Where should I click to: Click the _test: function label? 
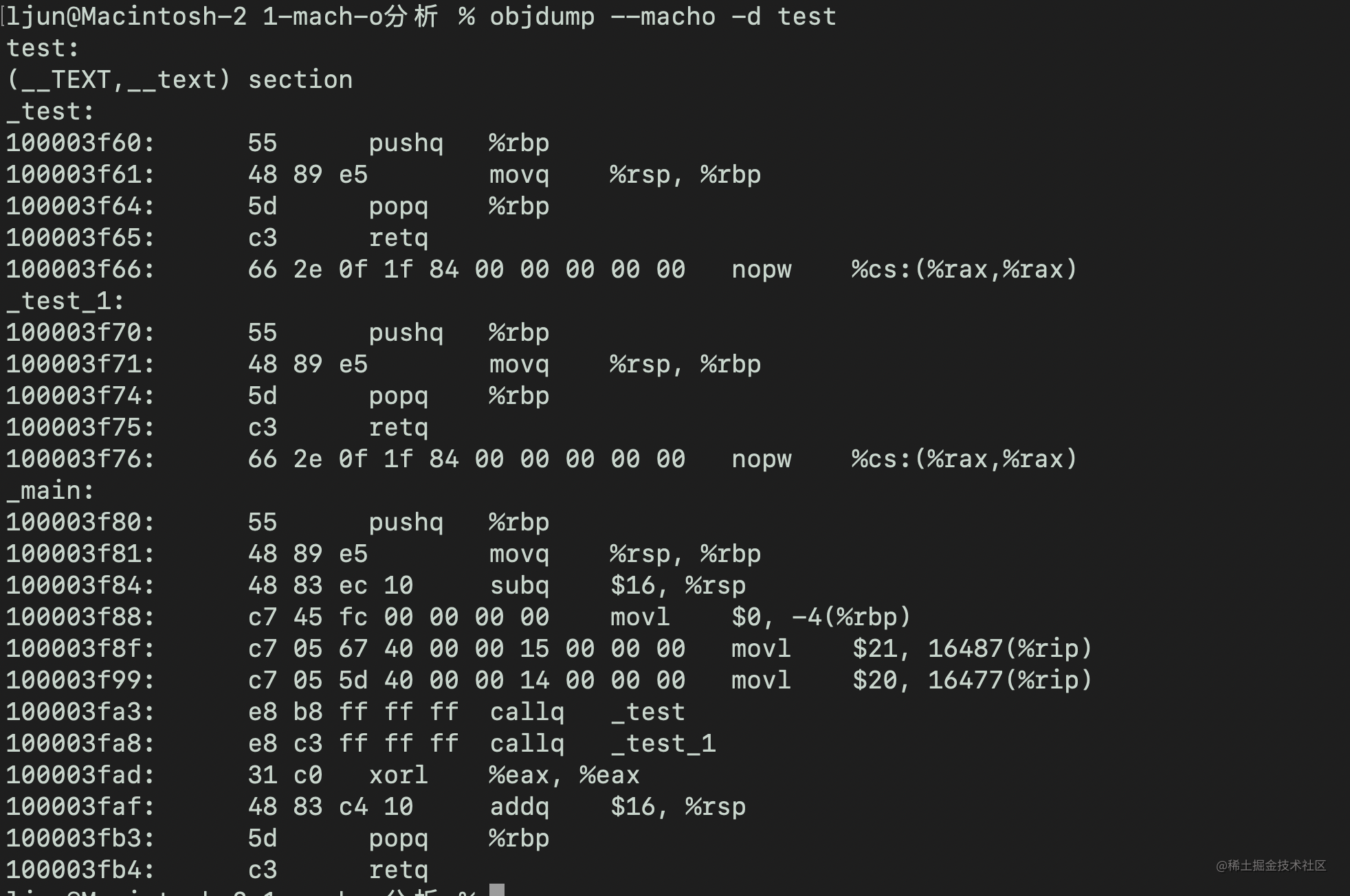(50, 111)
